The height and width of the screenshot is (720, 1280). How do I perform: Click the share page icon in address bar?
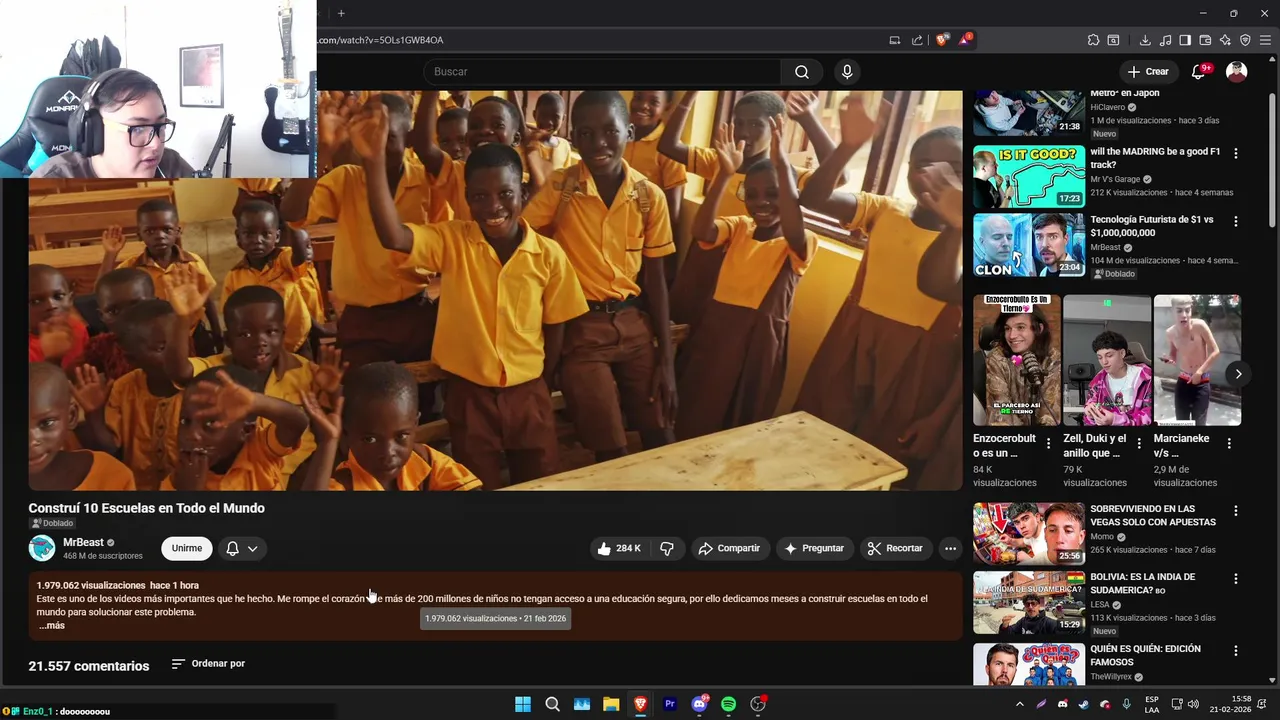tap(917, 40)
